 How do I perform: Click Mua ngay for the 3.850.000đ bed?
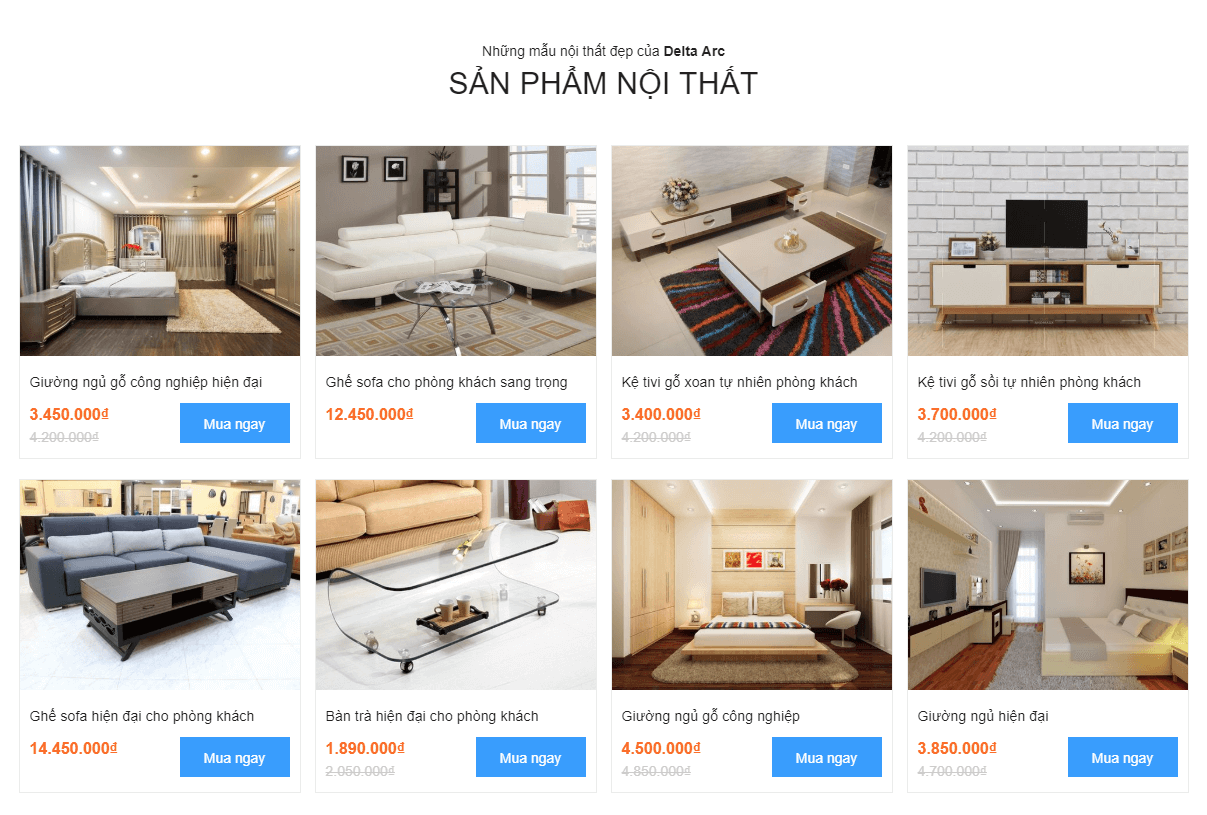click(1123, 757)
